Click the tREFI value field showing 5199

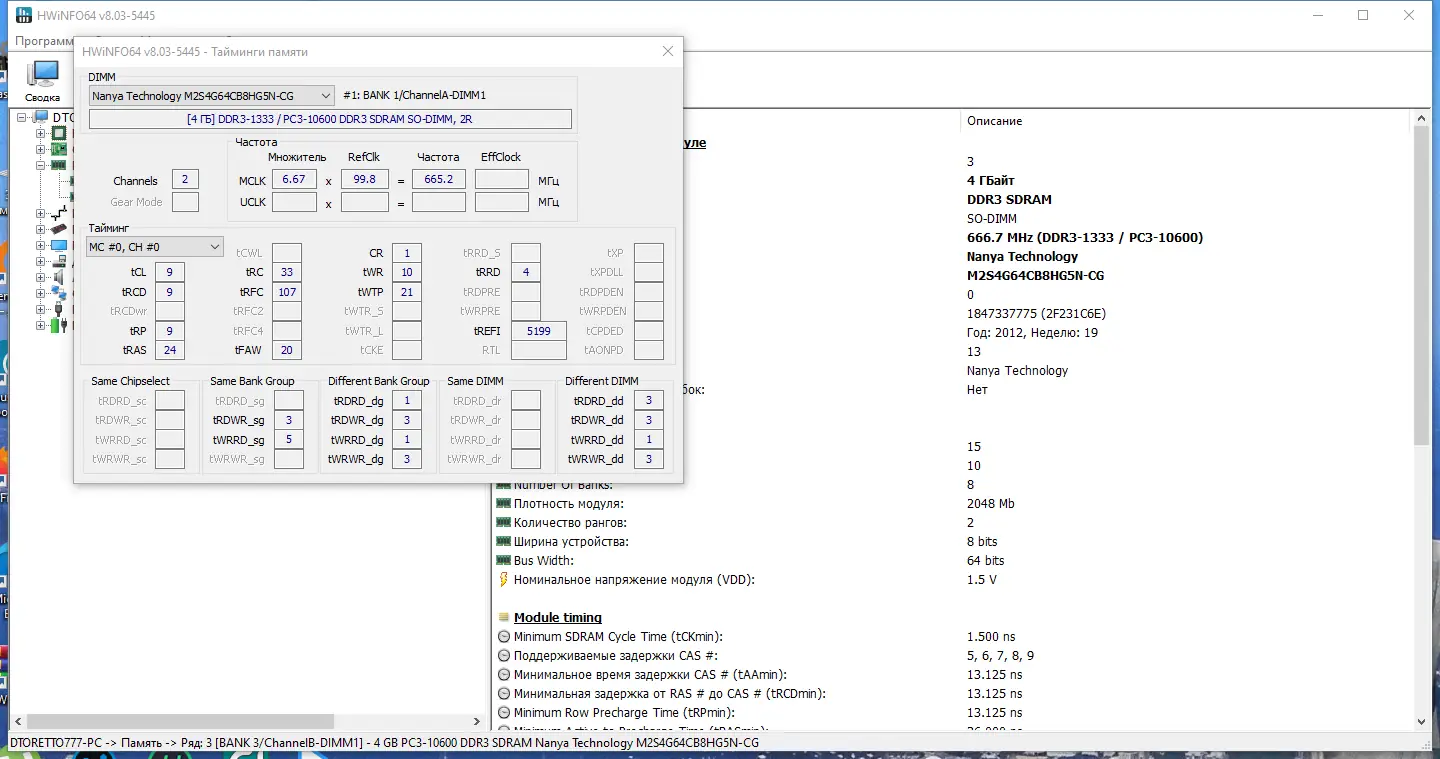point(538,331)
